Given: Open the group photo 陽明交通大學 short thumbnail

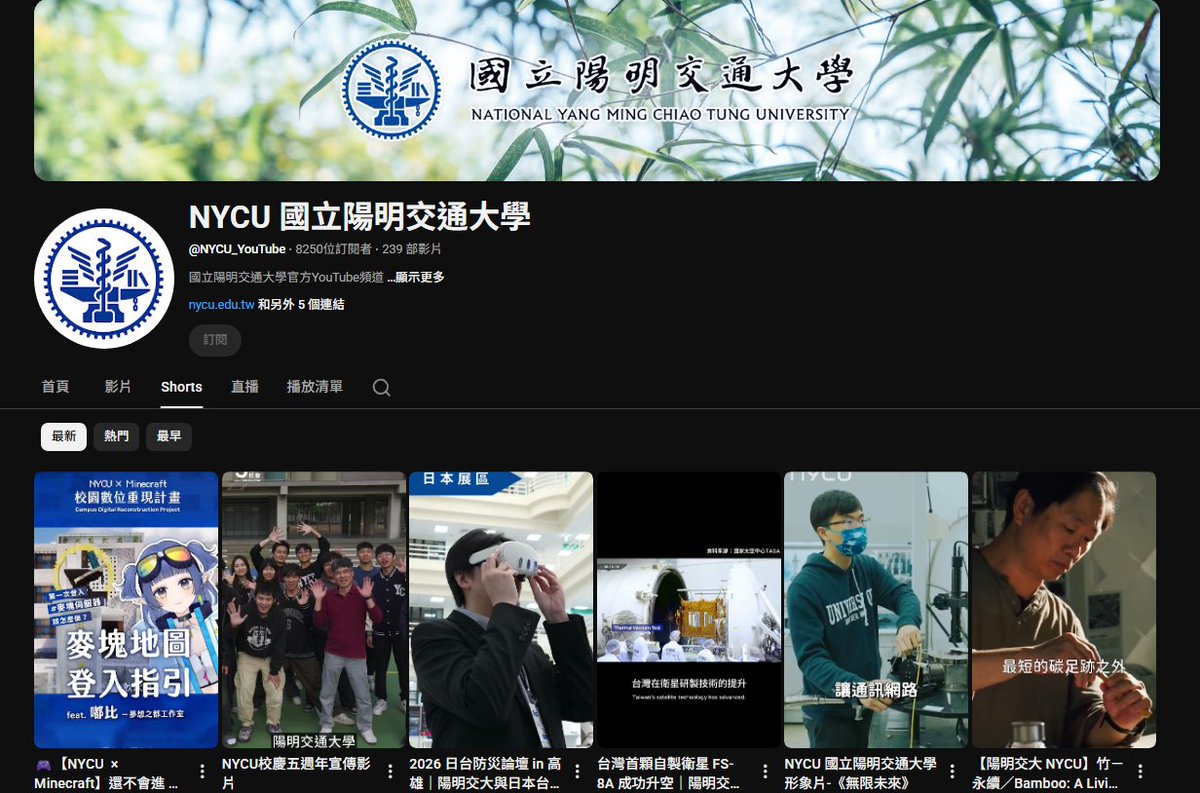Looking at the screenshot, I should pyautogui.click(x=313, y=610).
